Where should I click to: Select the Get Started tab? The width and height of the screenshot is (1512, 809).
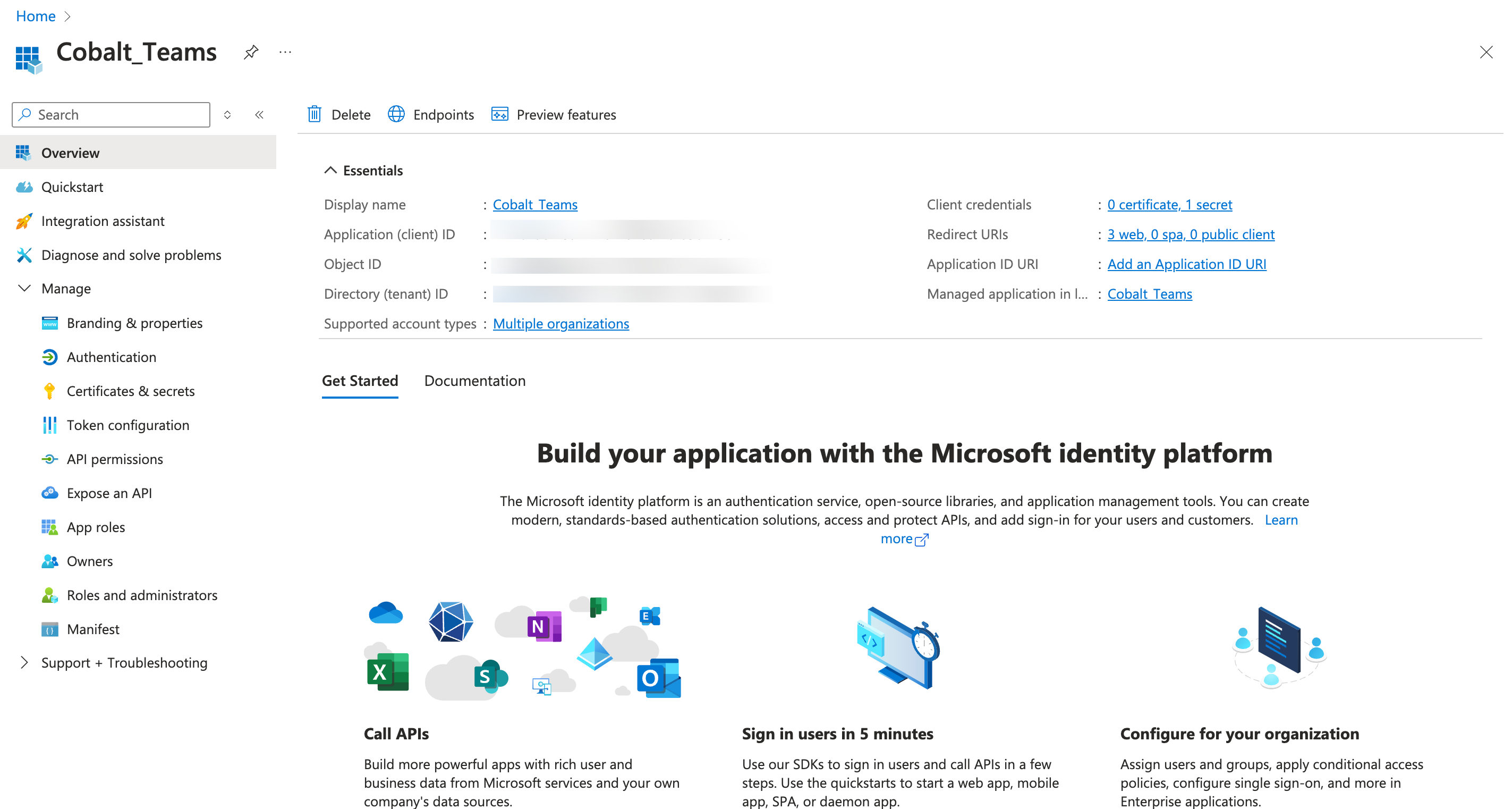click(360, 381)
